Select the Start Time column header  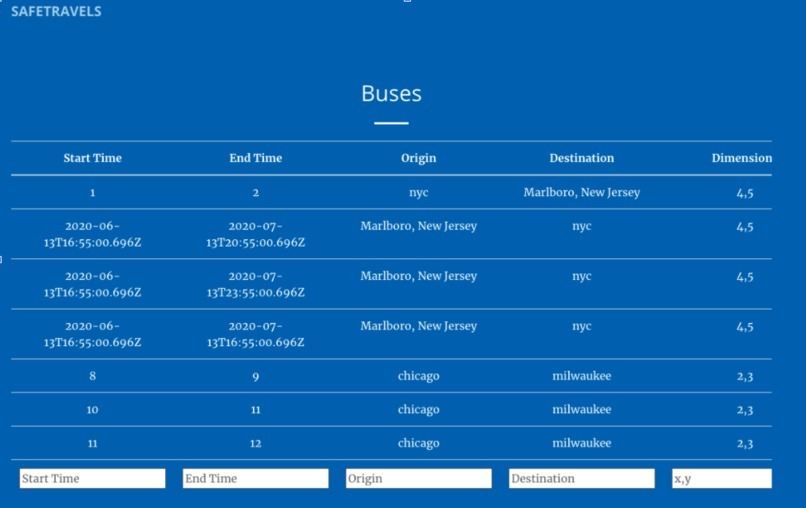coord(93,158)
